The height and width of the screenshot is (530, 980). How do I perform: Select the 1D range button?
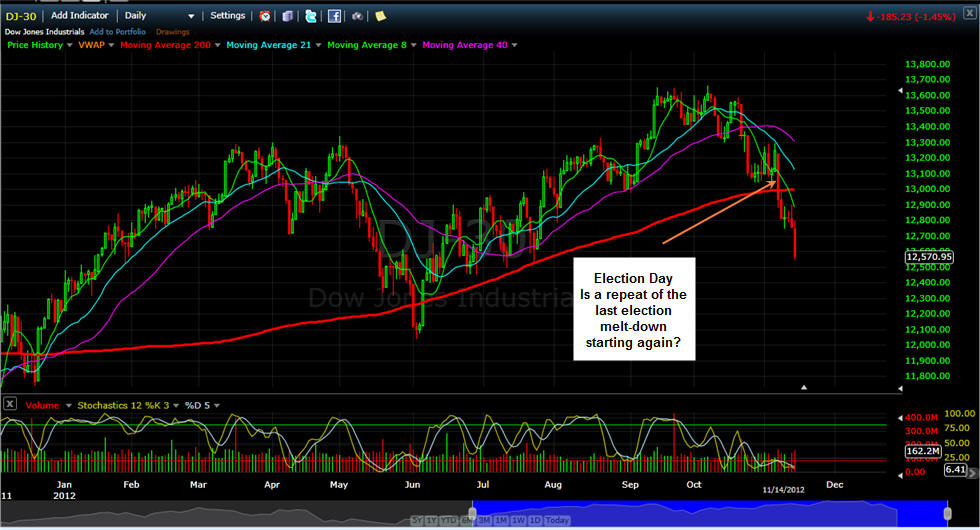pyautogui.click(x=535, y=520)
